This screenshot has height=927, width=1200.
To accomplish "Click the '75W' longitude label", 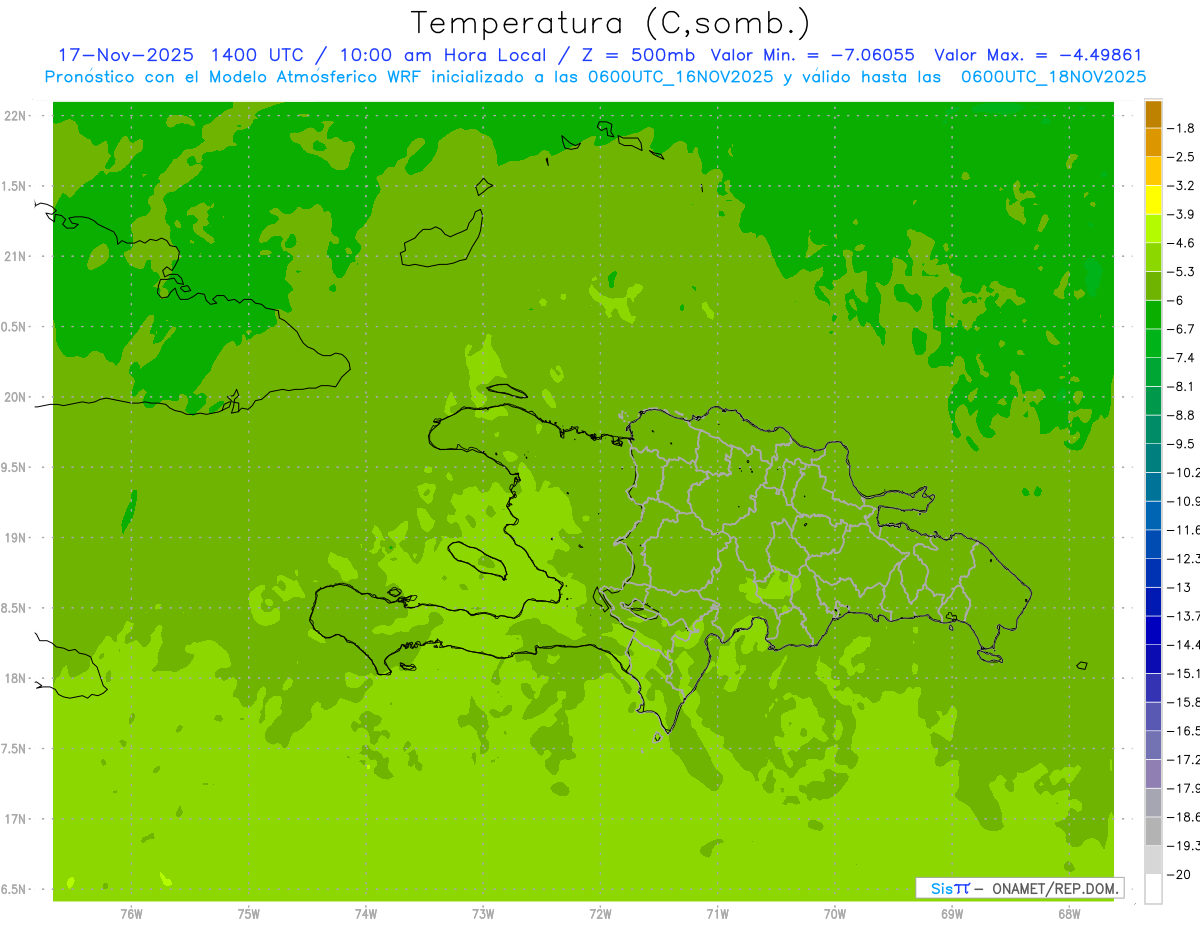I will [249, 913].
